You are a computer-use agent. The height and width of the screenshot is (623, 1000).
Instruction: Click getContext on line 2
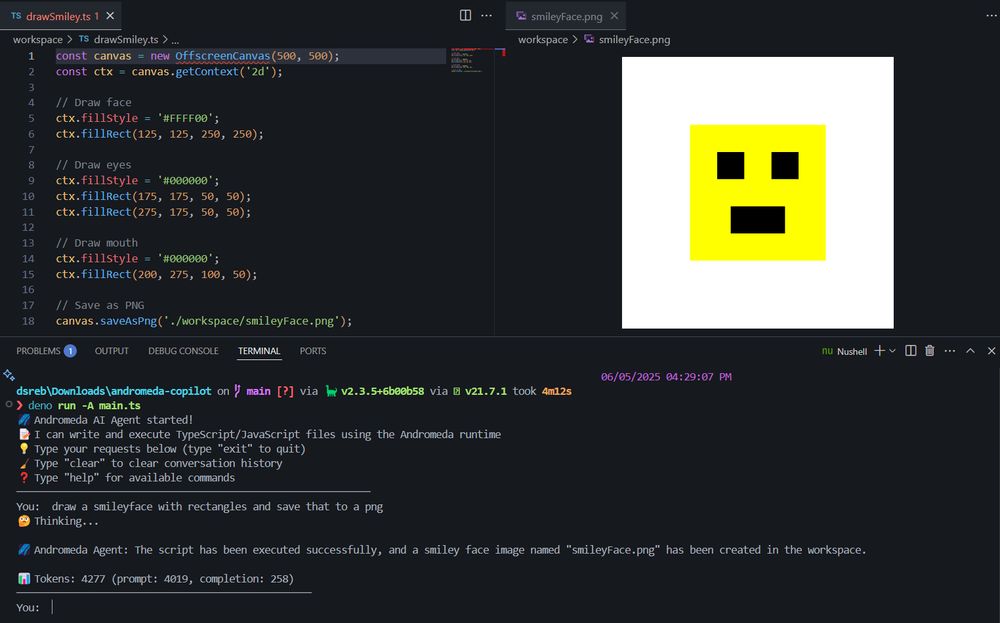[x=207, y=71]
